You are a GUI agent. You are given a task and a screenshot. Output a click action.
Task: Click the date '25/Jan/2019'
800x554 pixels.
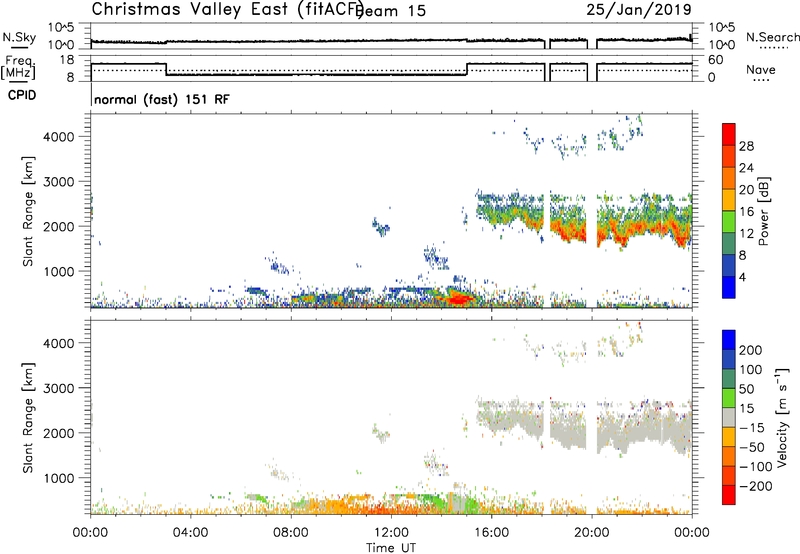pyautogui.click(x=639, y=9)
